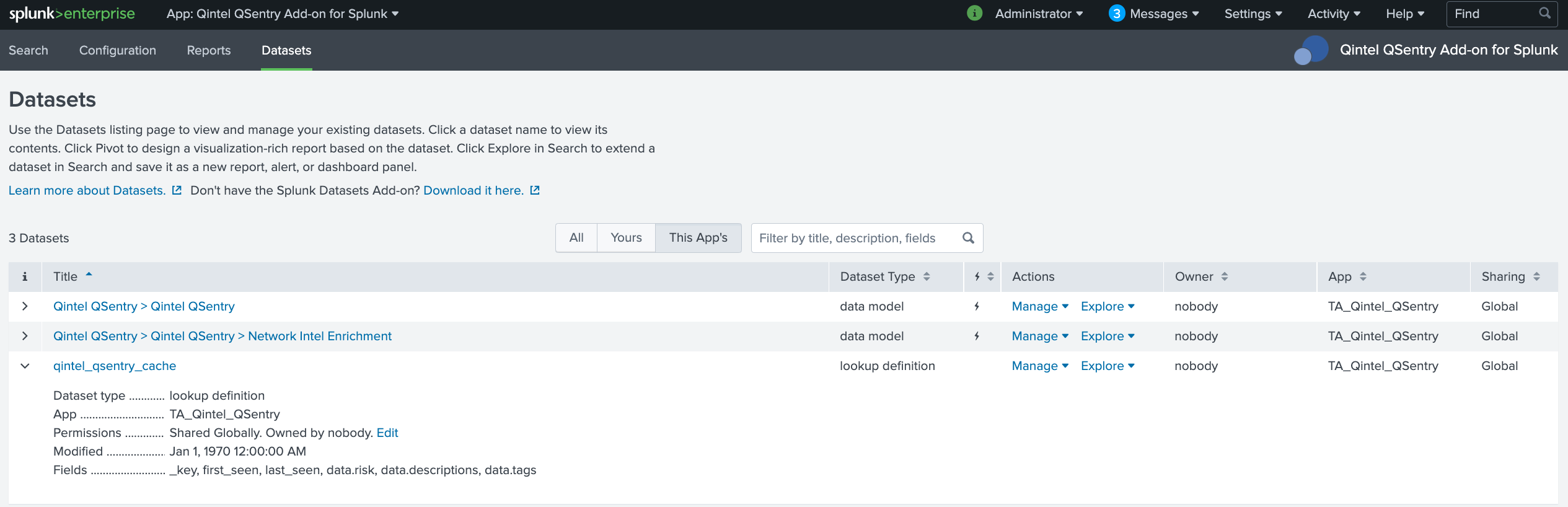The width and height of the screenshot is (1568, 507).
Task: Show Yours datasets filter
Action: coord(626,238)
